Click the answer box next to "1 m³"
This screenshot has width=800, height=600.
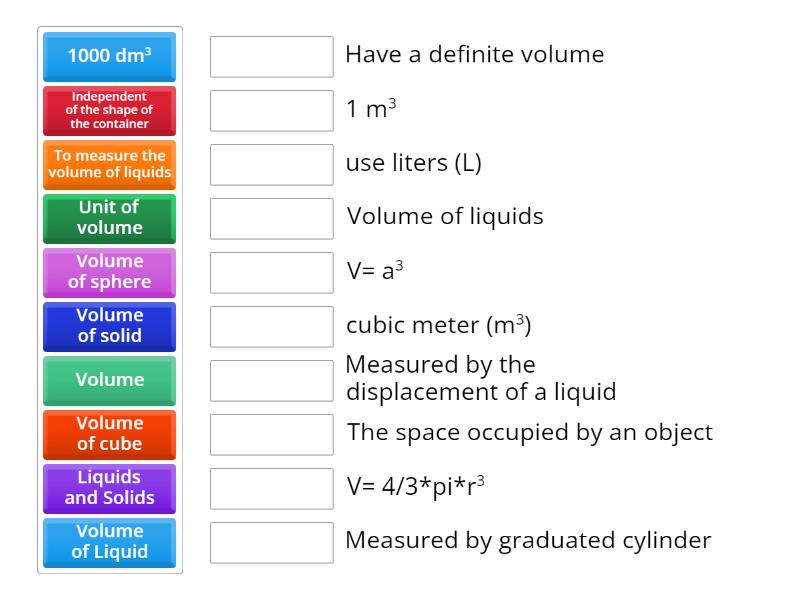point(271,110)
